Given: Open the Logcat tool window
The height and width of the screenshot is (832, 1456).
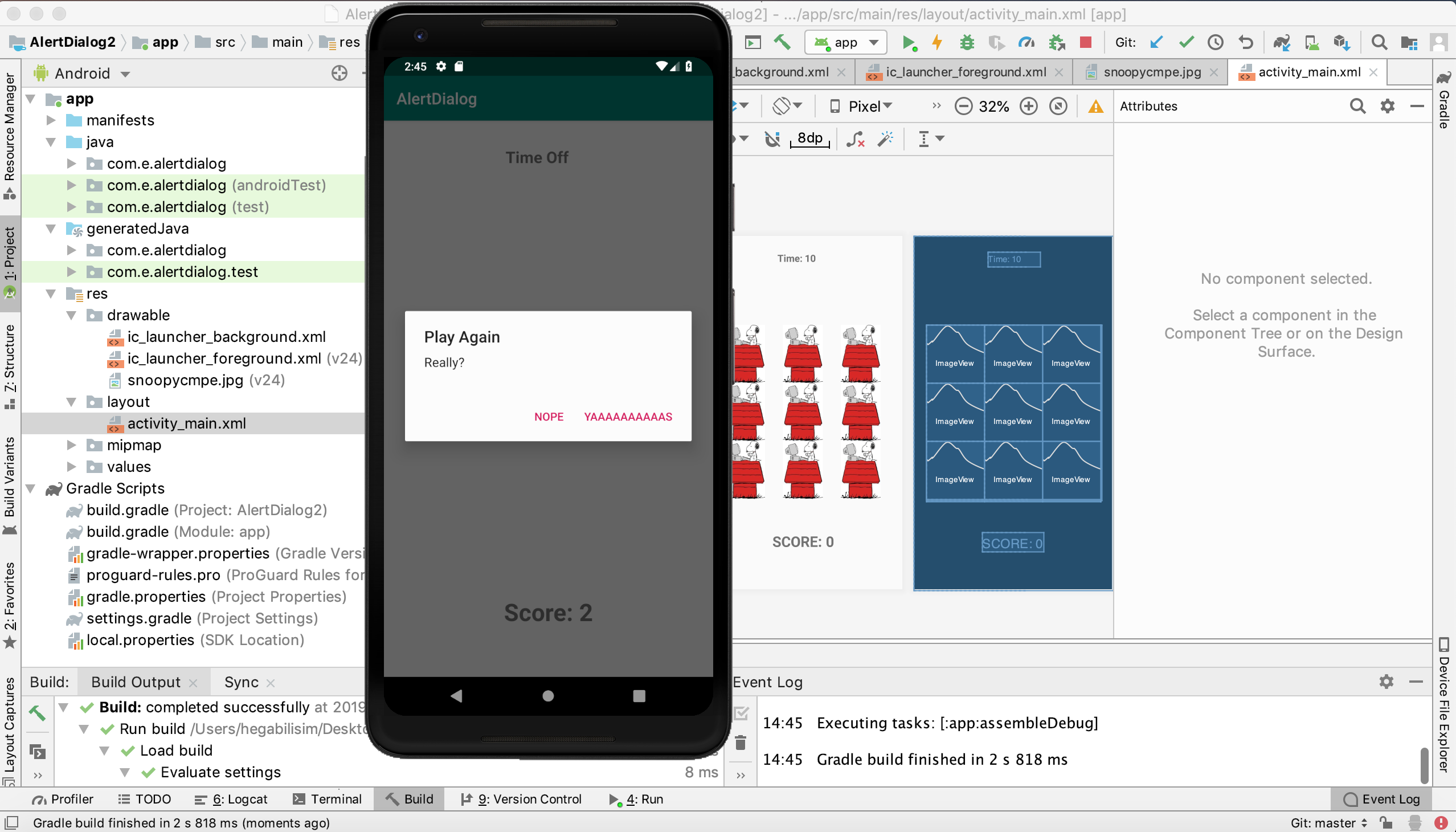Looking at the screenshot, I should pyautogui.click(x=231, y=799).
